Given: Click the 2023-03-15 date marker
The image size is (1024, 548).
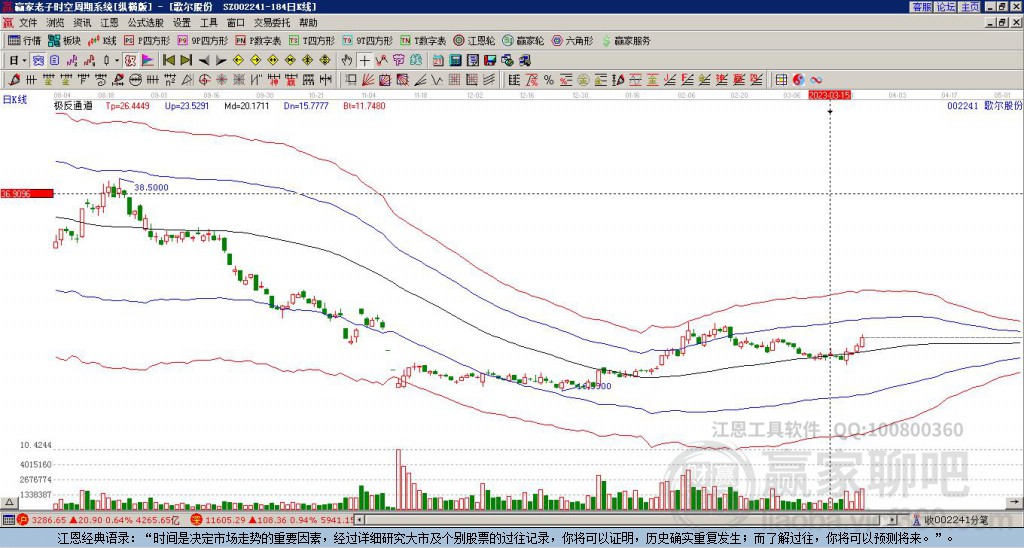Looking at the screenshot, I should pyautogui.click(x=829, y=95).
